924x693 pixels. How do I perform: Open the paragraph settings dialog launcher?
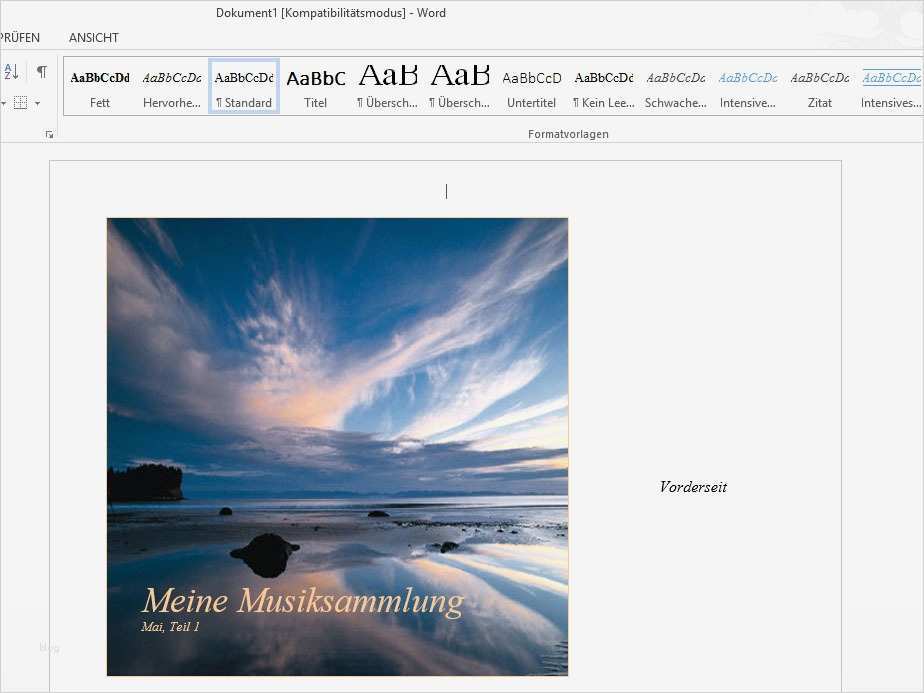coord(49,134)
